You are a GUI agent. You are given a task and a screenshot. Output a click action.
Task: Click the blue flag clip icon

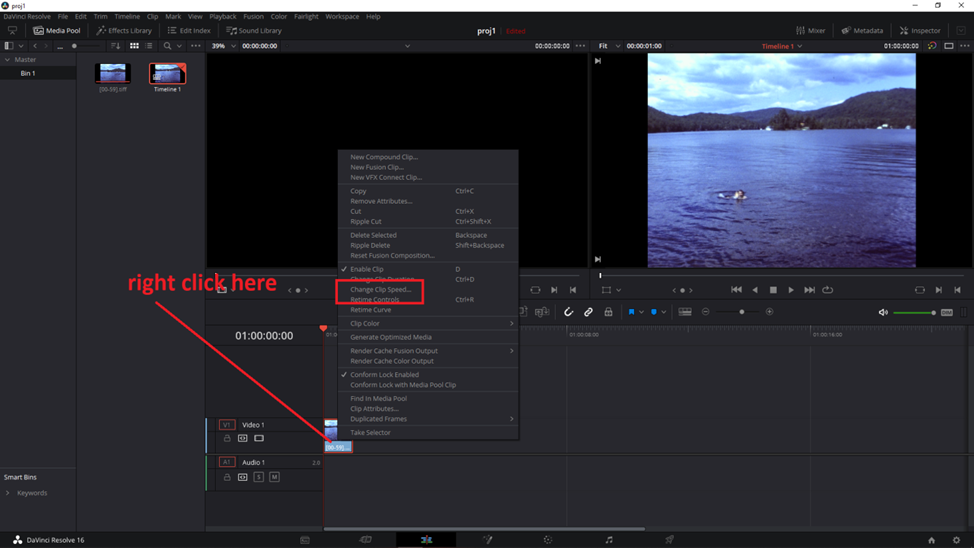coord(631,312)
